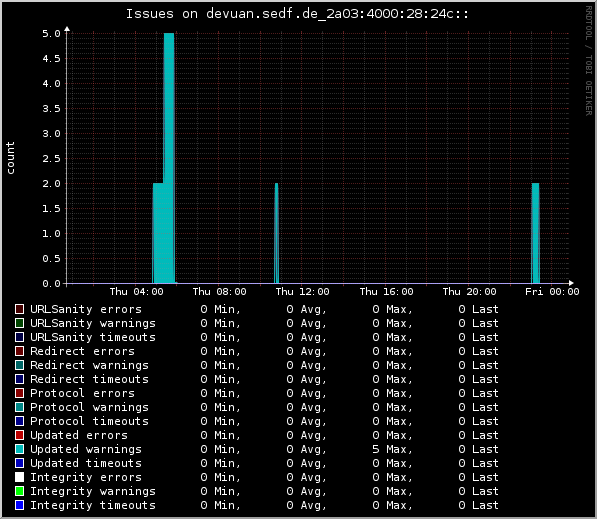Click the thin cyan spike before Thu 12:00
The width and height of the screenshot is (597, 519).
276,233
